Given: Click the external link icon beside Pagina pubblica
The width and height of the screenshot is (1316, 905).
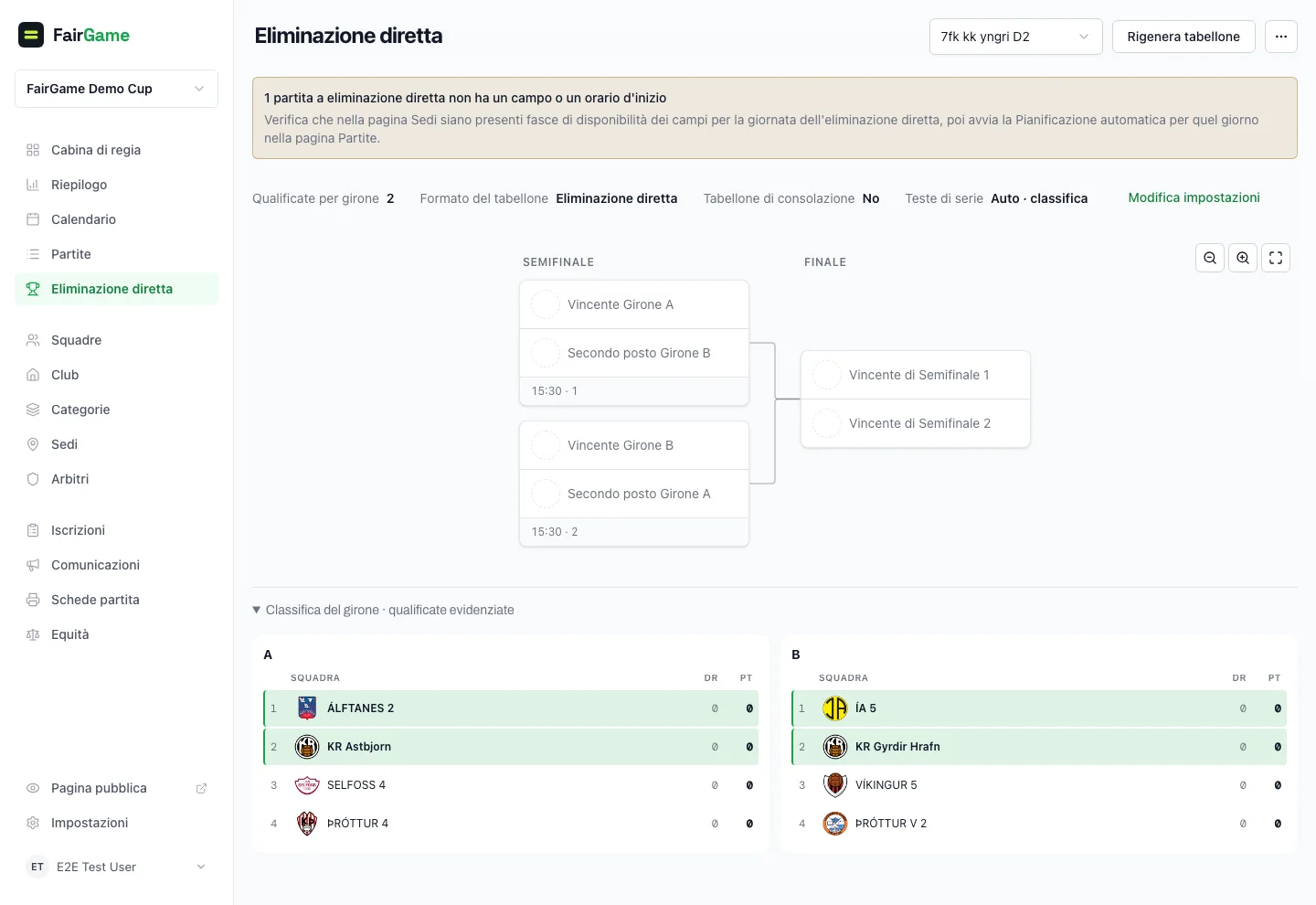Looking at the screenshot, I should [x=201, y=788].
